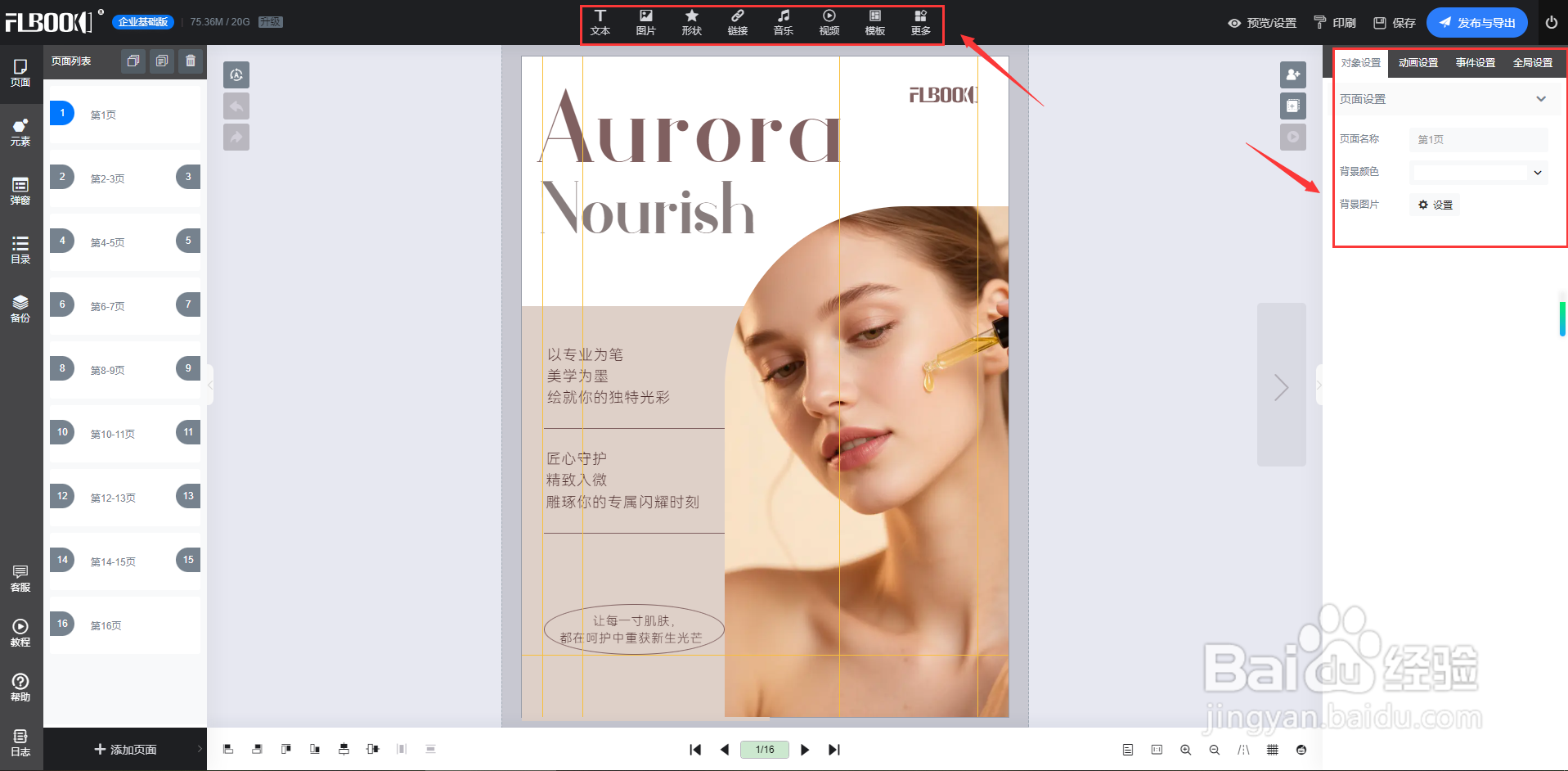Open the 图片 image insert tool
1568x771 pixels.
click(646, 22)
